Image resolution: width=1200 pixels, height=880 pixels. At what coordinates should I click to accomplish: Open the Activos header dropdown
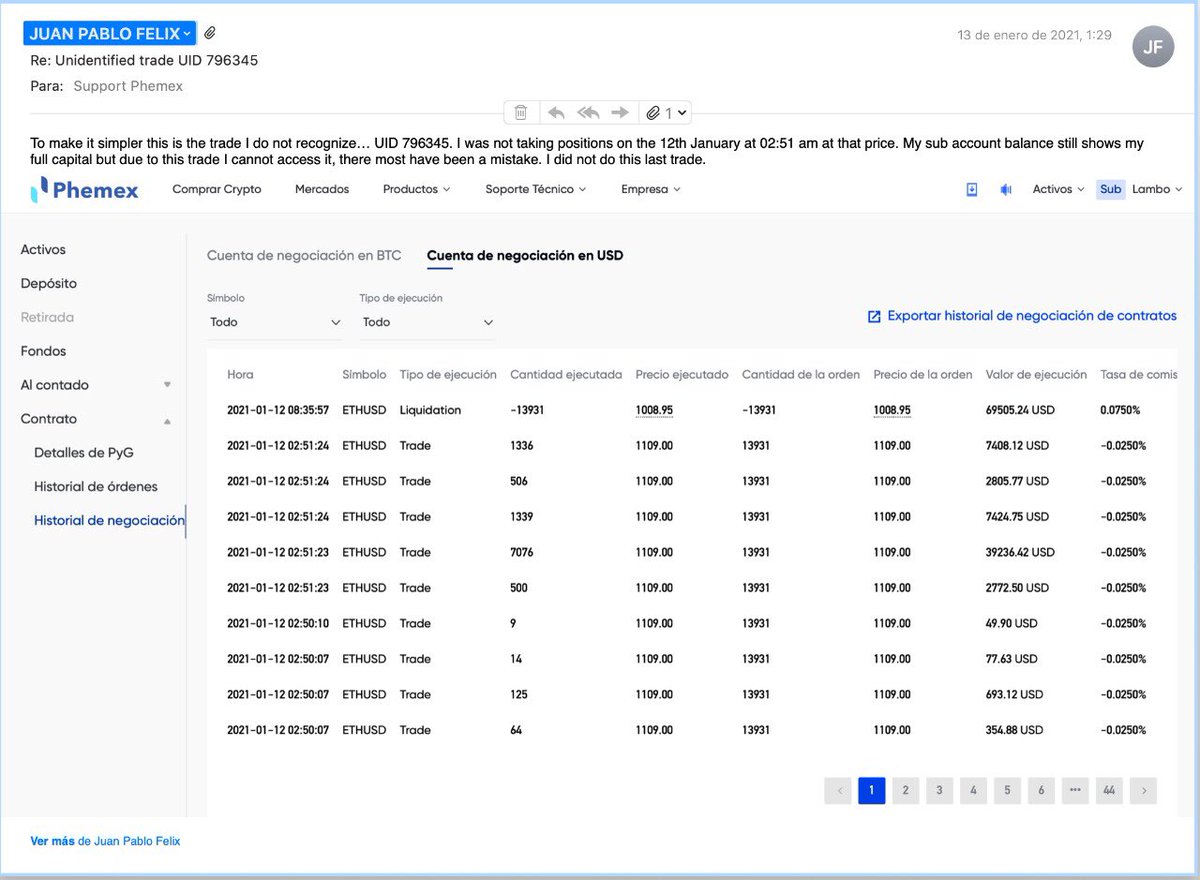pyautogui.click(x=1058, y=189)
